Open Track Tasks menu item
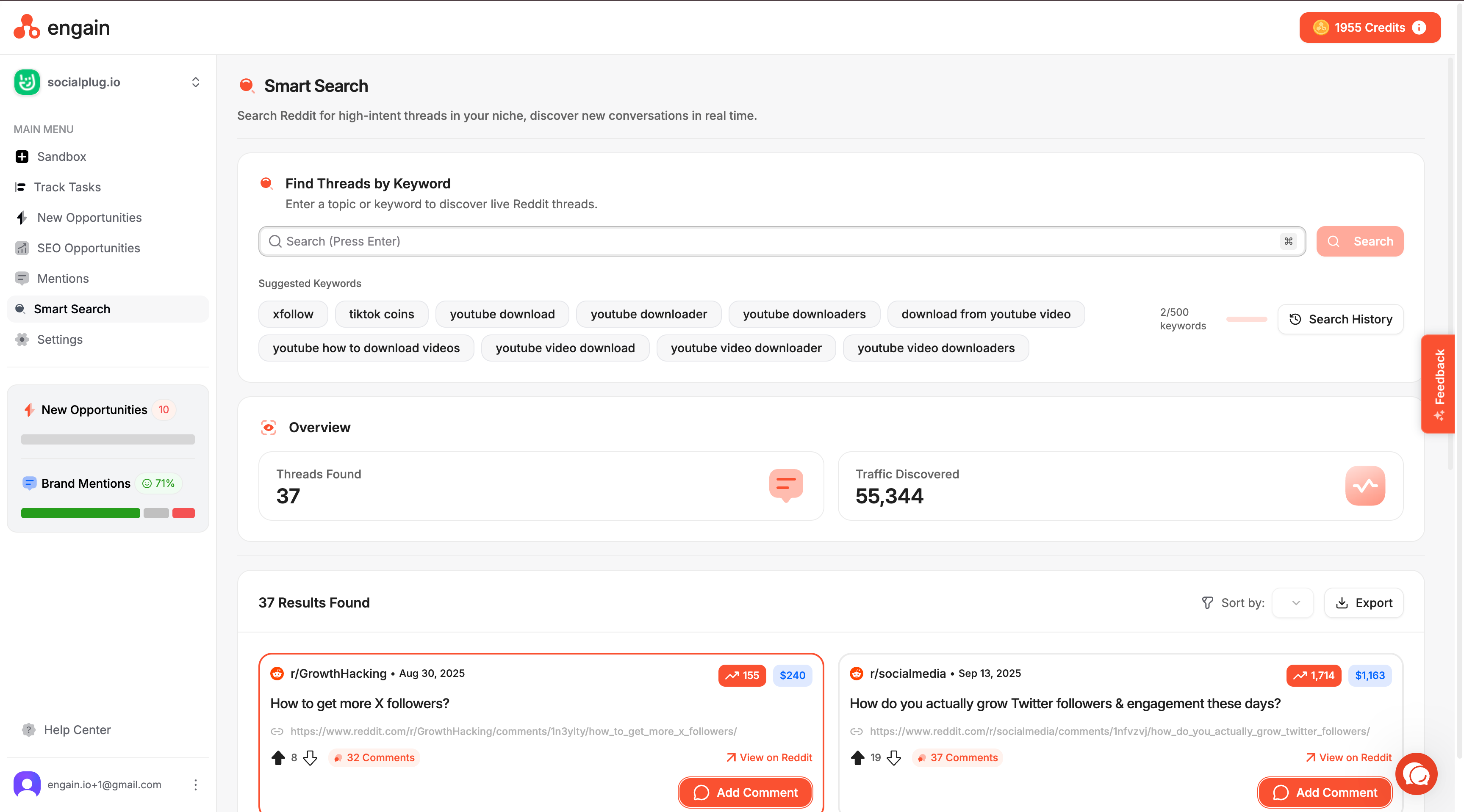The width and height of the screenshot is (1464, 812). (x=108, y=187)
